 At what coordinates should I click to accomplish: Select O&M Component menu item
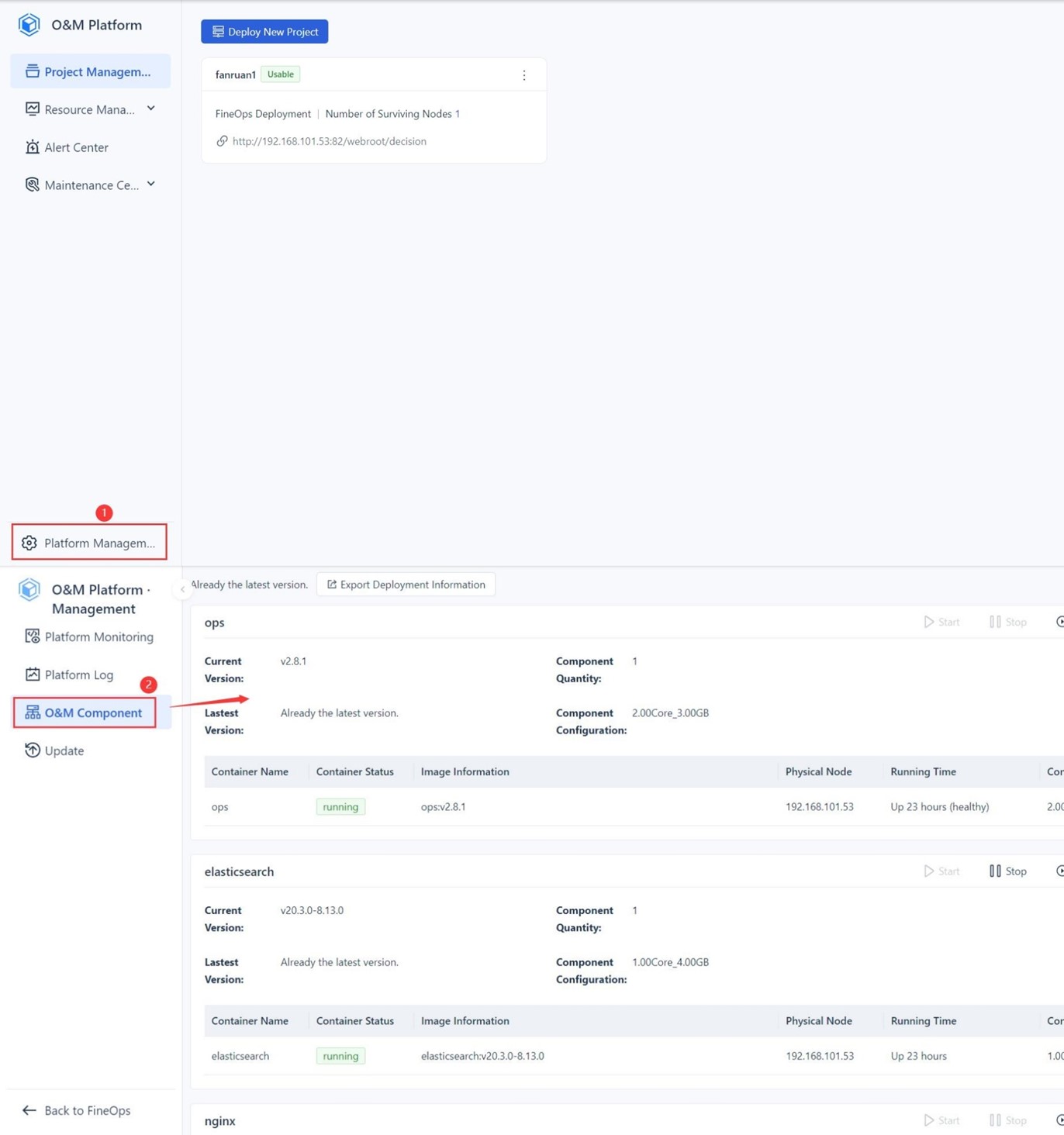(x=85, y=712)
